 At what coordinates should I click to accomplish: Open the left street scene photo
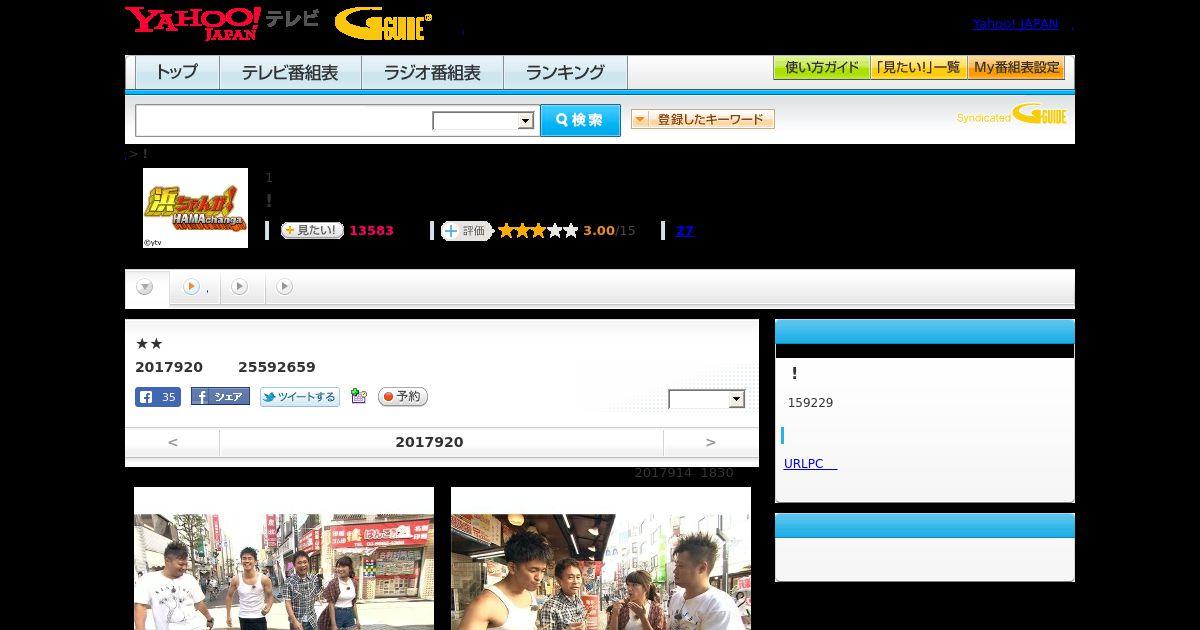[x=284, y=558]
